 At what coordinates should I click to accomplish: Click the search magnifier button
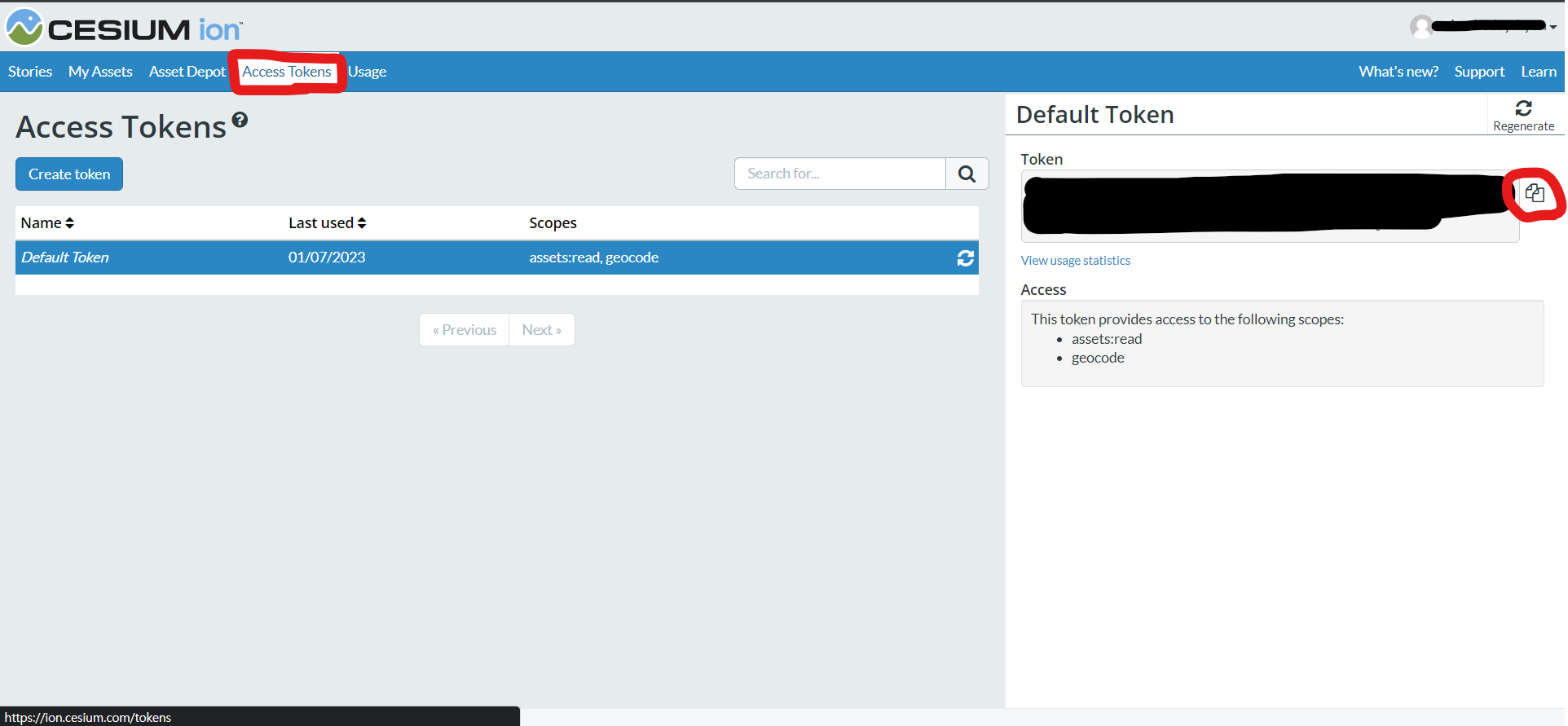[967, 174]
